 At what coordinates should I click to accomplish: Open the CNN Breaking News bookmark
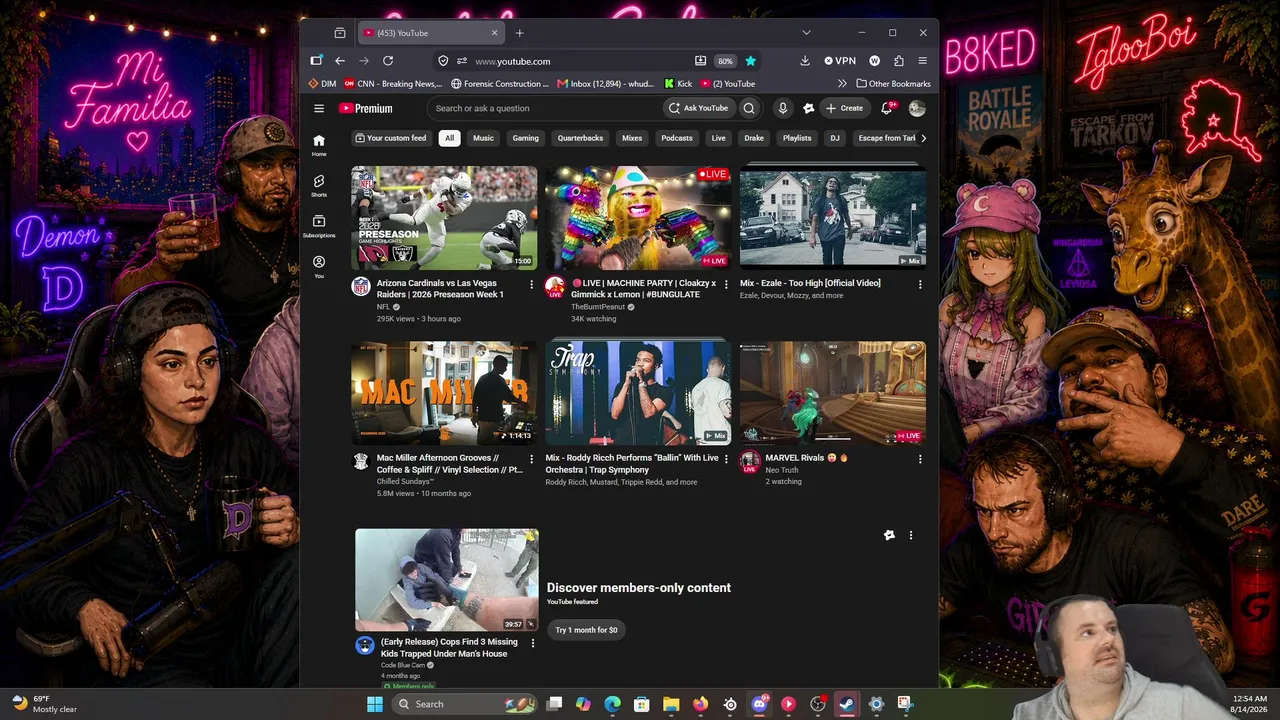point(393,84)
